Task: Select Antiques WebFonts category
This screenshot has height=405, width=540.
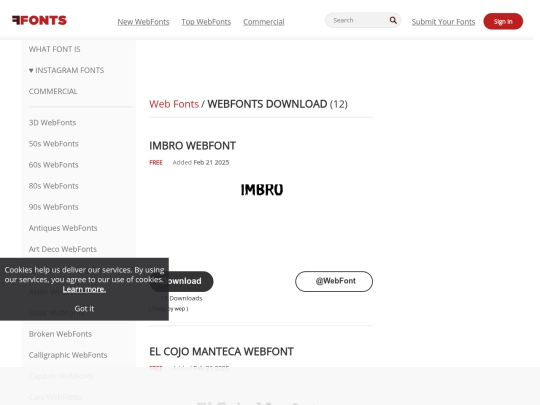Action: [x=63, y=228]
